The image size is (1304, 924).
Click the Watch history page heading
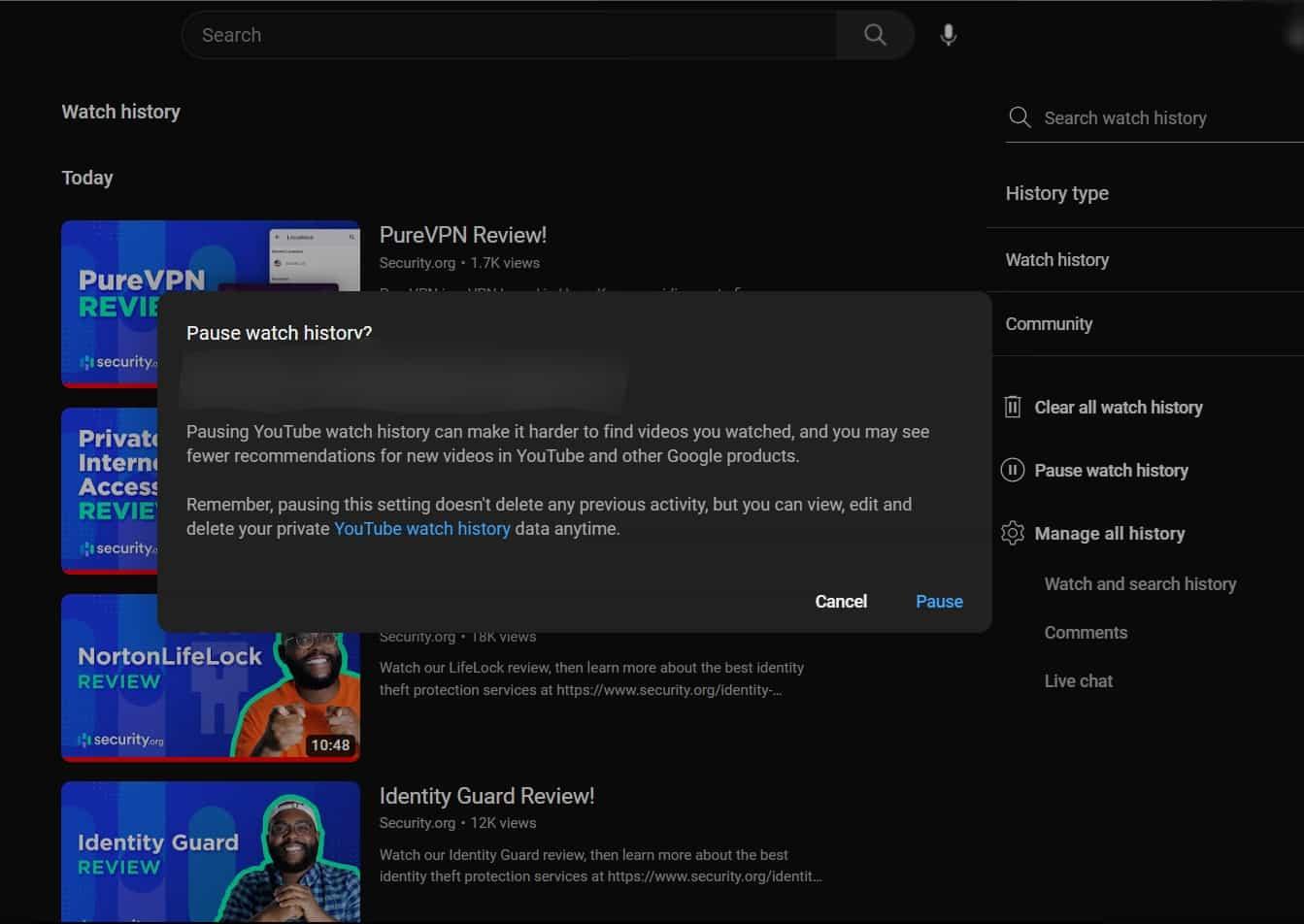pyautogui.click(x=121, y=112)
